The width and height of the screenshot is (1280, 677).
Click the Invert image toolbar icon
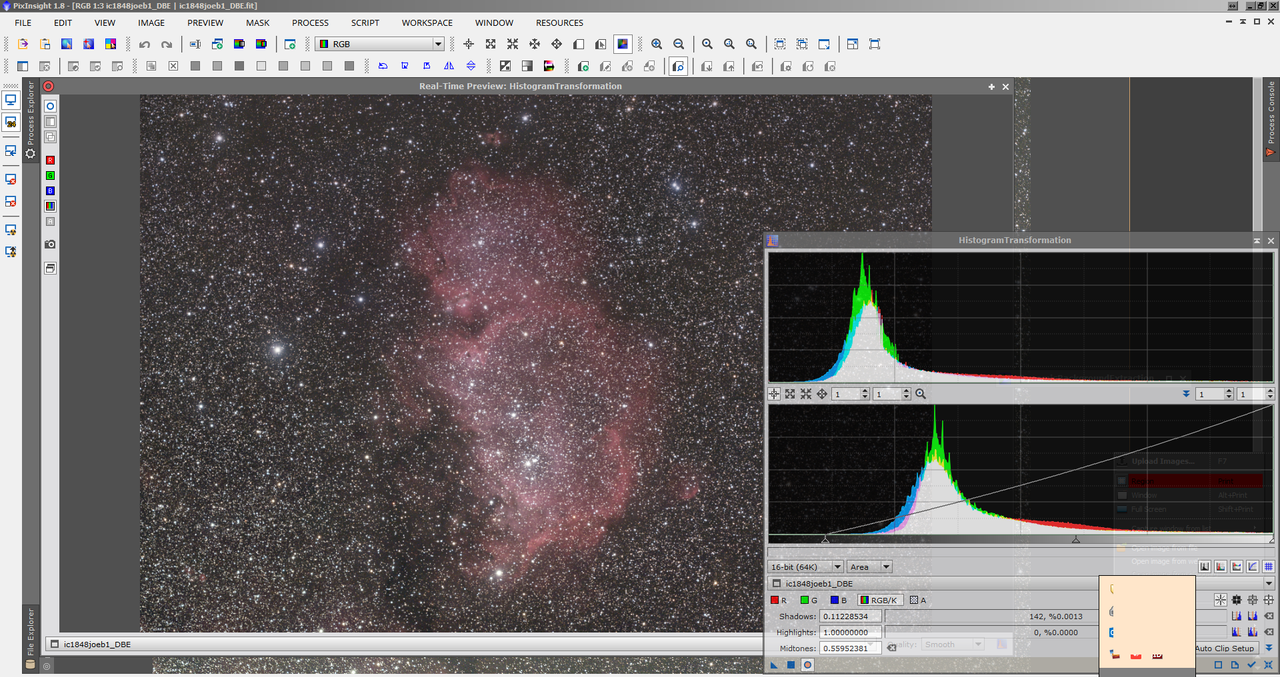coord(505,66)
